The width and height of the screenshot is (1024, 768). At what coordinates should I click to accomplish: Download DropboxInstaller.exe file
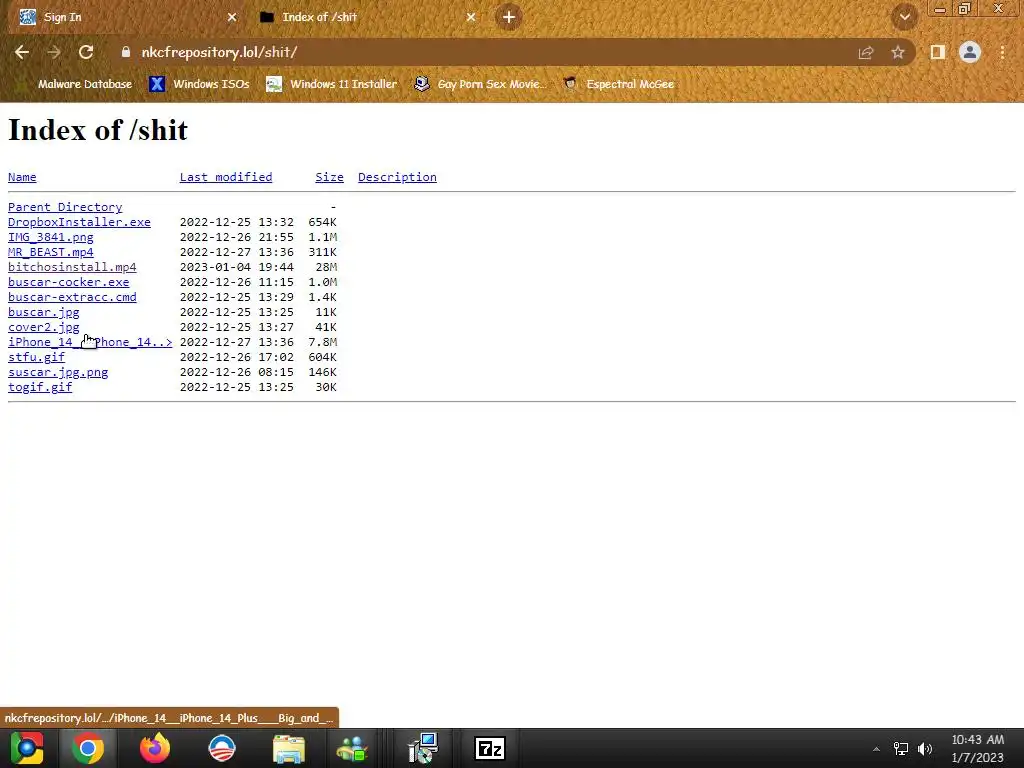coord(79,222)
